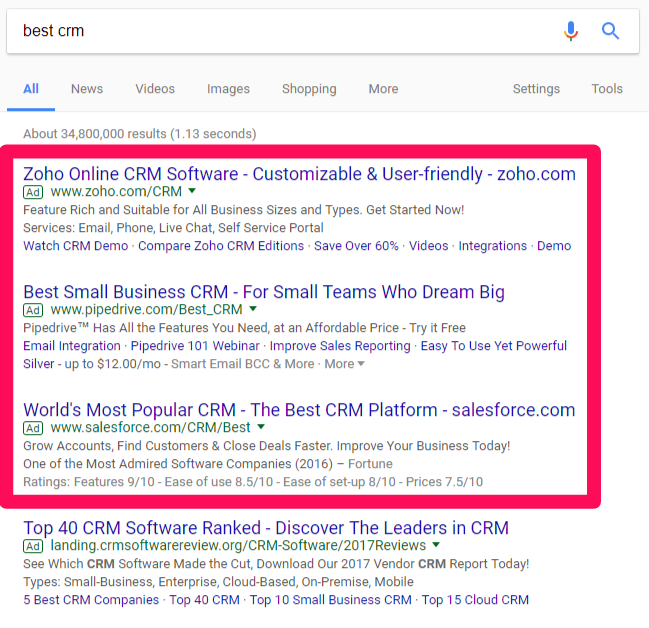
Task: Click the Ad badge beside www.zoho.com/CRM
Action: click(33, 192)
